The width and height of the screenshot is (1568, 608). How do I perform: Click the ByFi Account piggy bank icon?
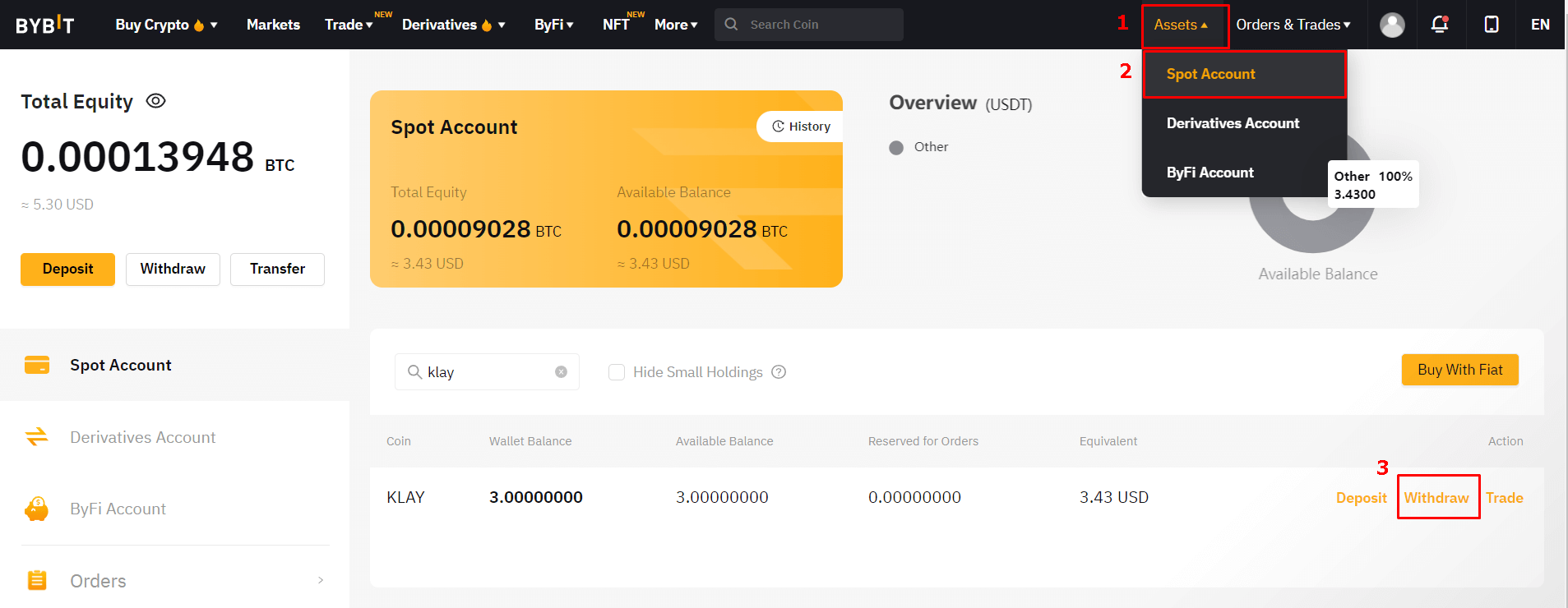(37, 509)
